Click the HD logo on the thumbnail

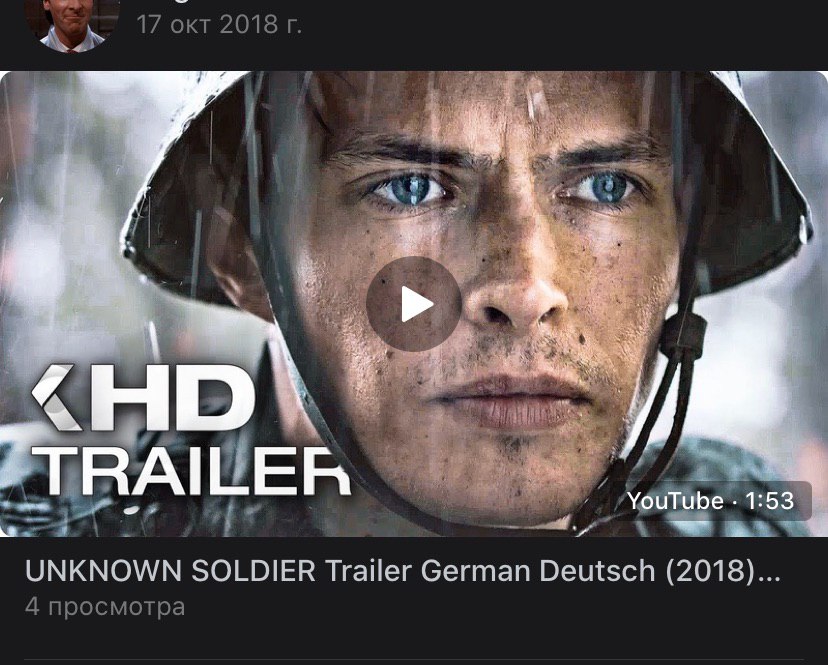[144, 397]
